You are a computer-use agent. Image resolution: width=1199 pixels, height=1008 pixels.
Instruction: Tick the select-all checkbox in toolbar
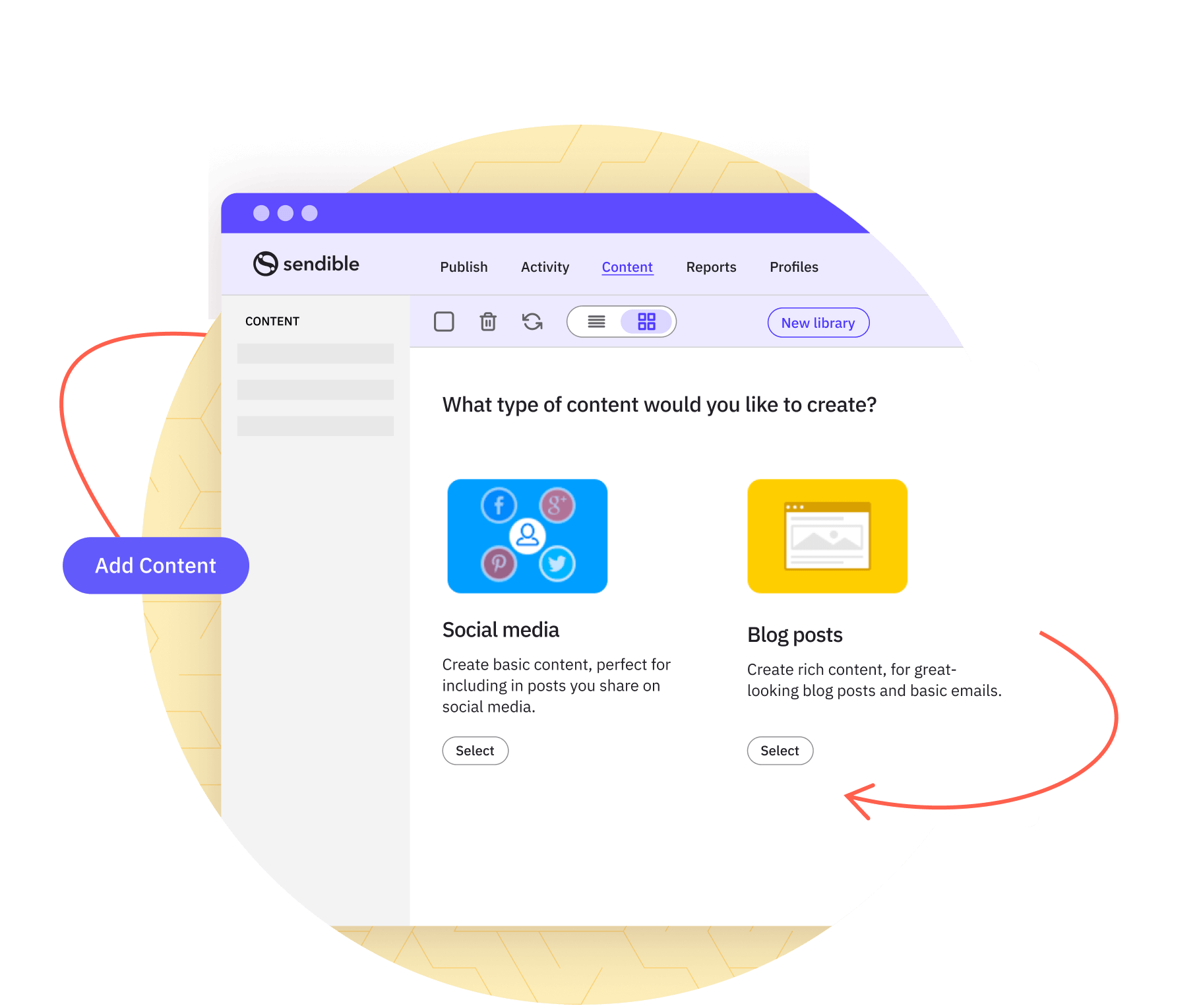pos(444,322)
